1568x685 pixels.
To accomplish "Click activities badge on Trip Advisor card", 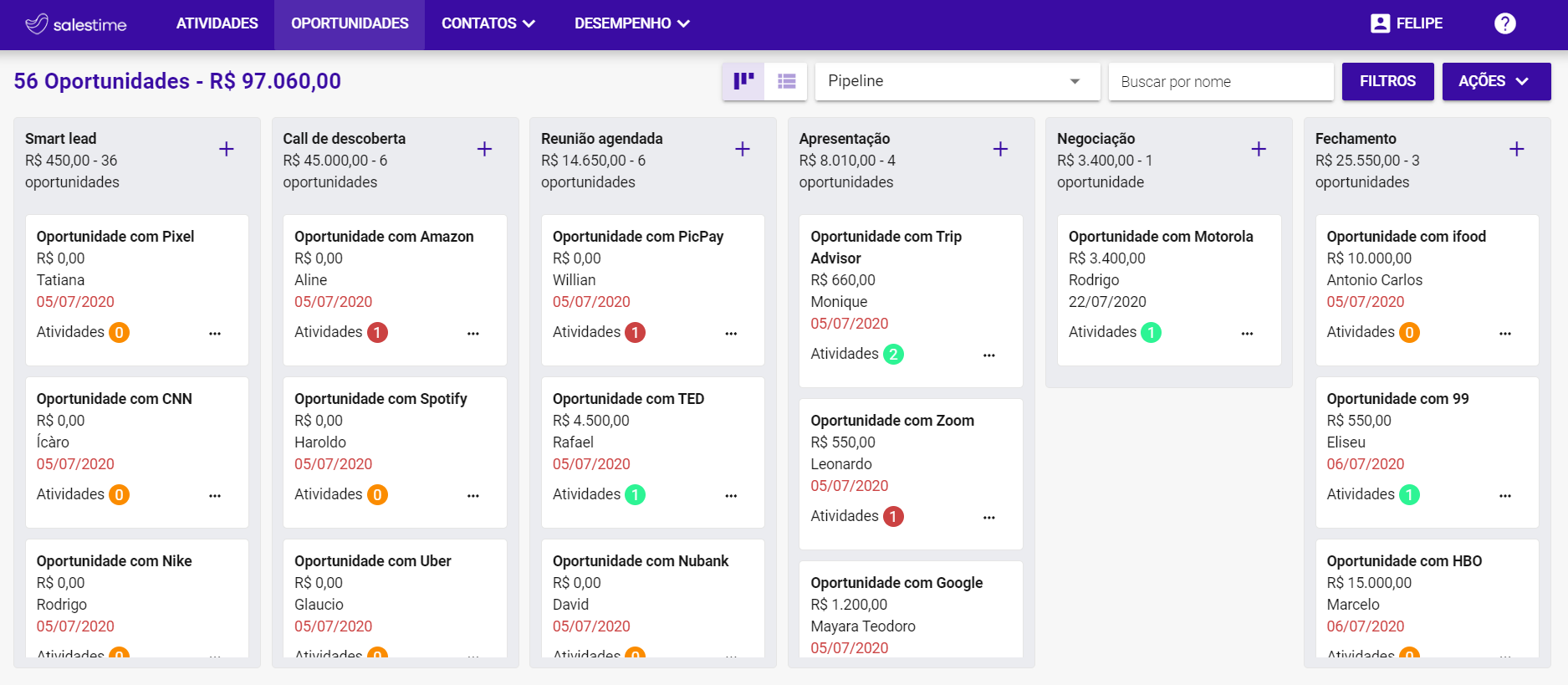I will 894,355.
